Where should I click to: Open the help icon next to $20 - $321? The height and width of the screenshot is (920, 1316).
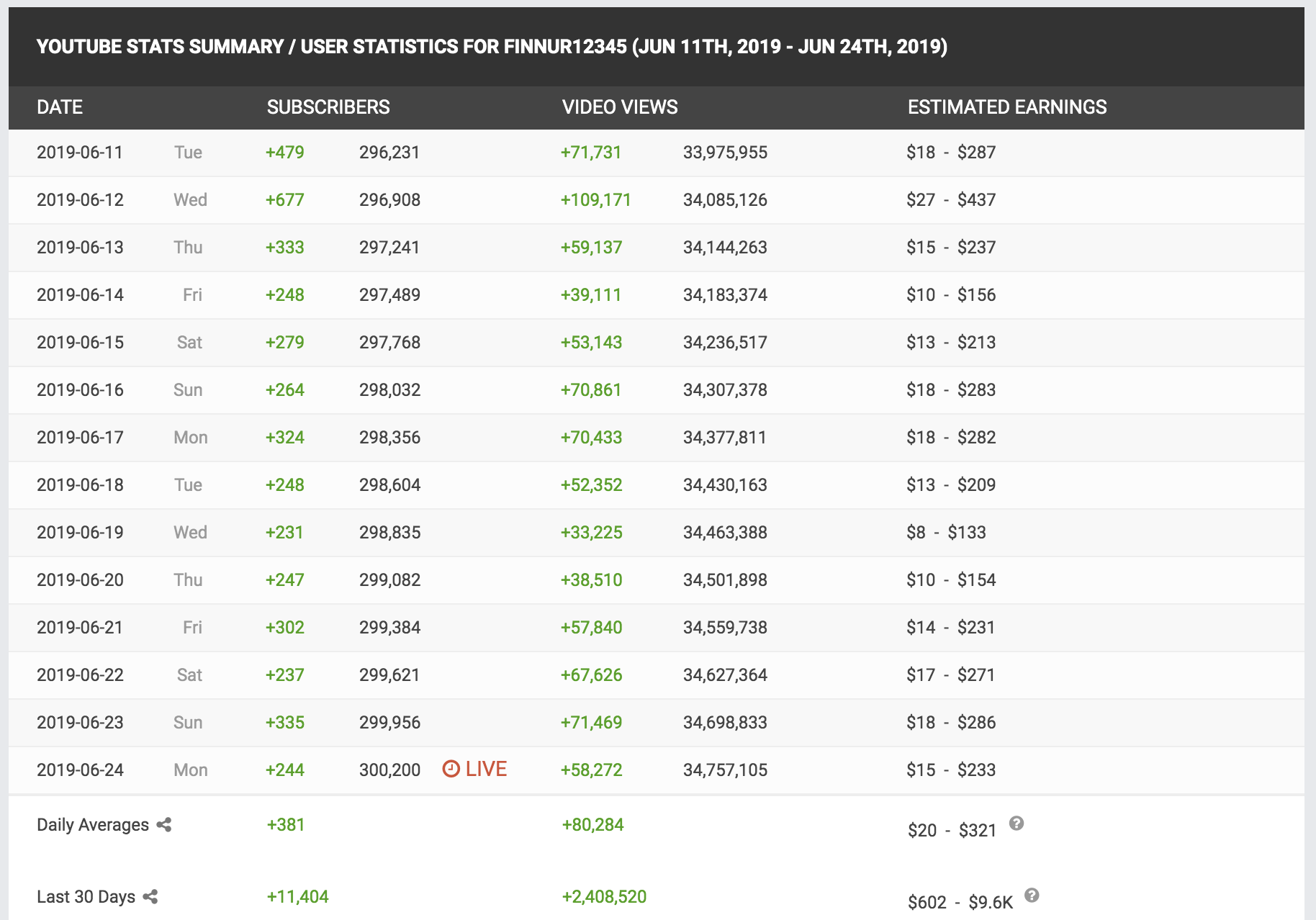pyautogui.click(x=1017, y=824)
